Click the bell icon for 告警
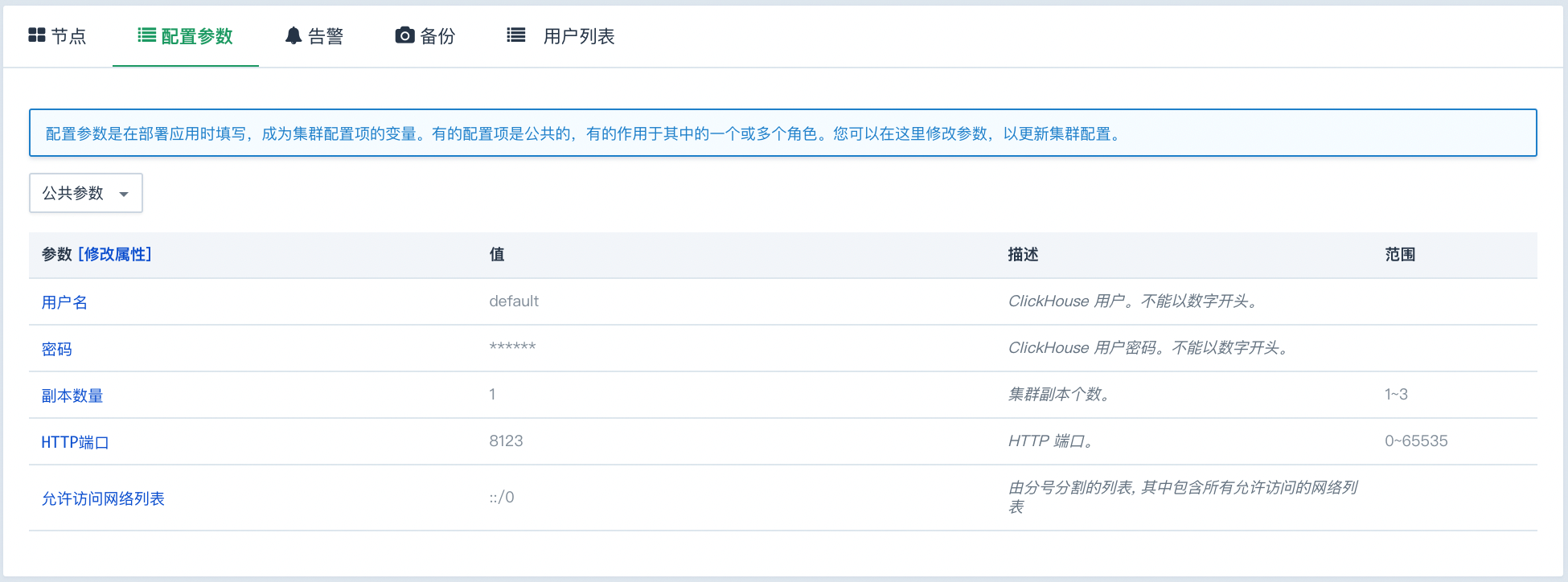 point(293,35)
